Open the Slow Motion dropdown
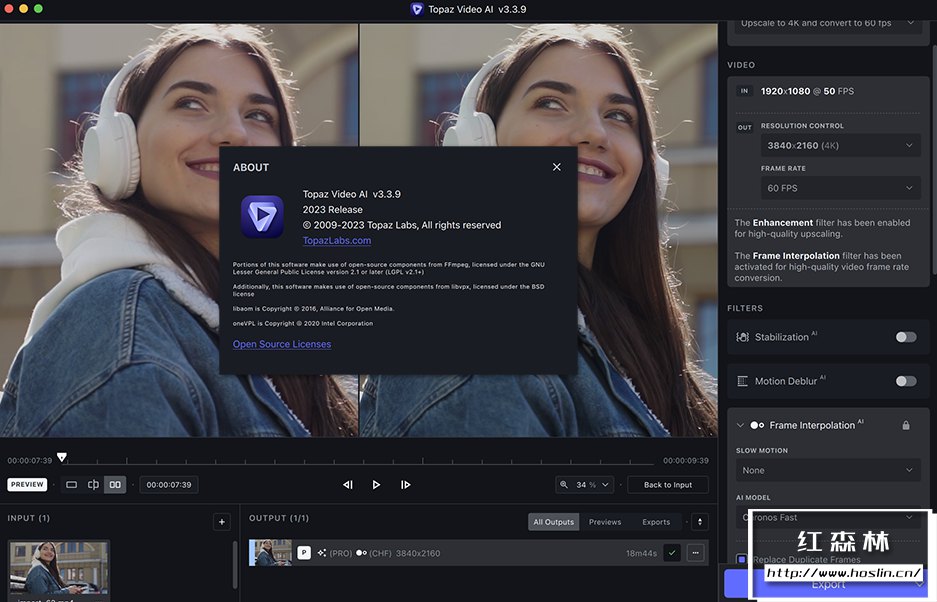The height and width of the screenshot is (602, 937). (x=827, y=470)
